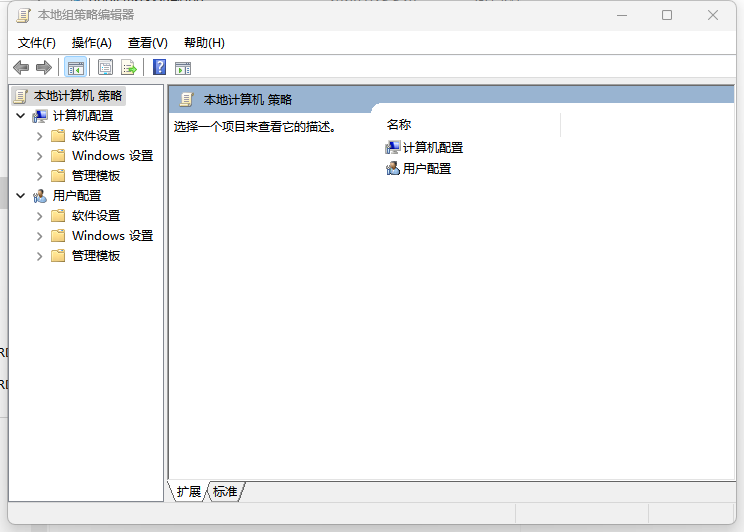The height and width of the screenshot is (532, 744).
Task: Click the Properties toolbar icon
Action: click(x=105, y=68)
